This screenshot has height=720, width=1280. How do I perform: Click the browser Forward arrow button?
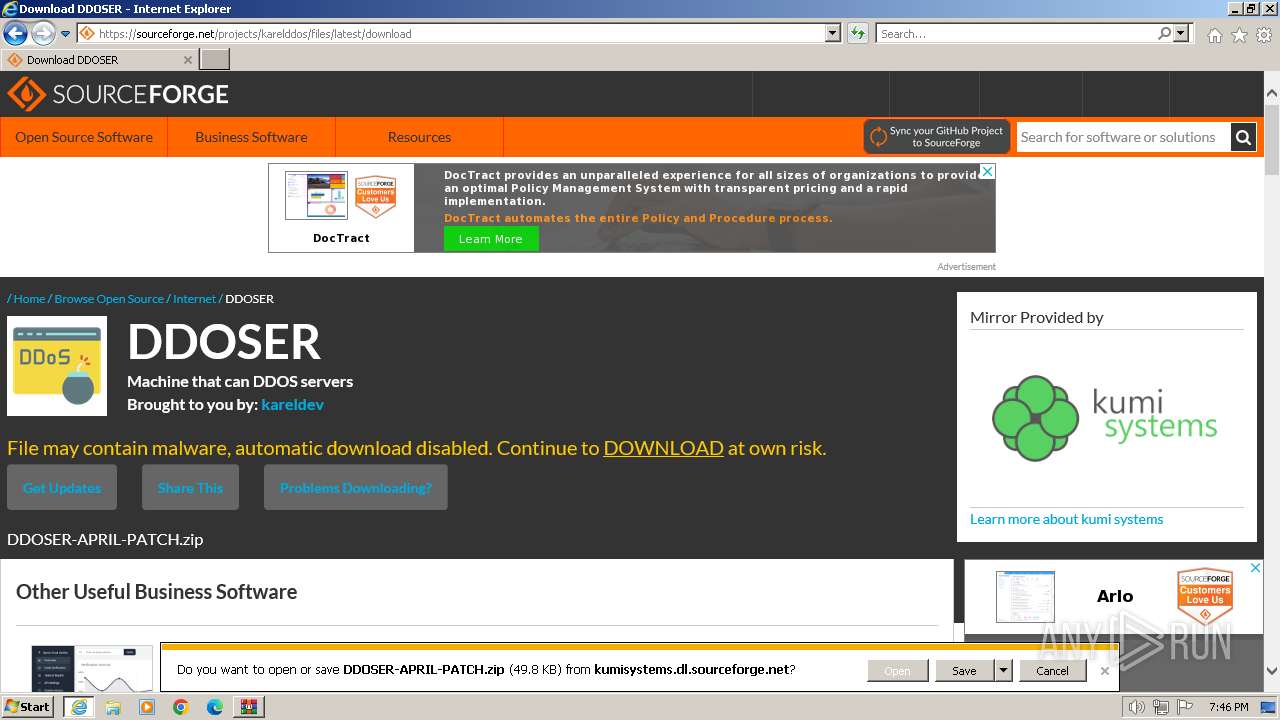pos(43,33)
